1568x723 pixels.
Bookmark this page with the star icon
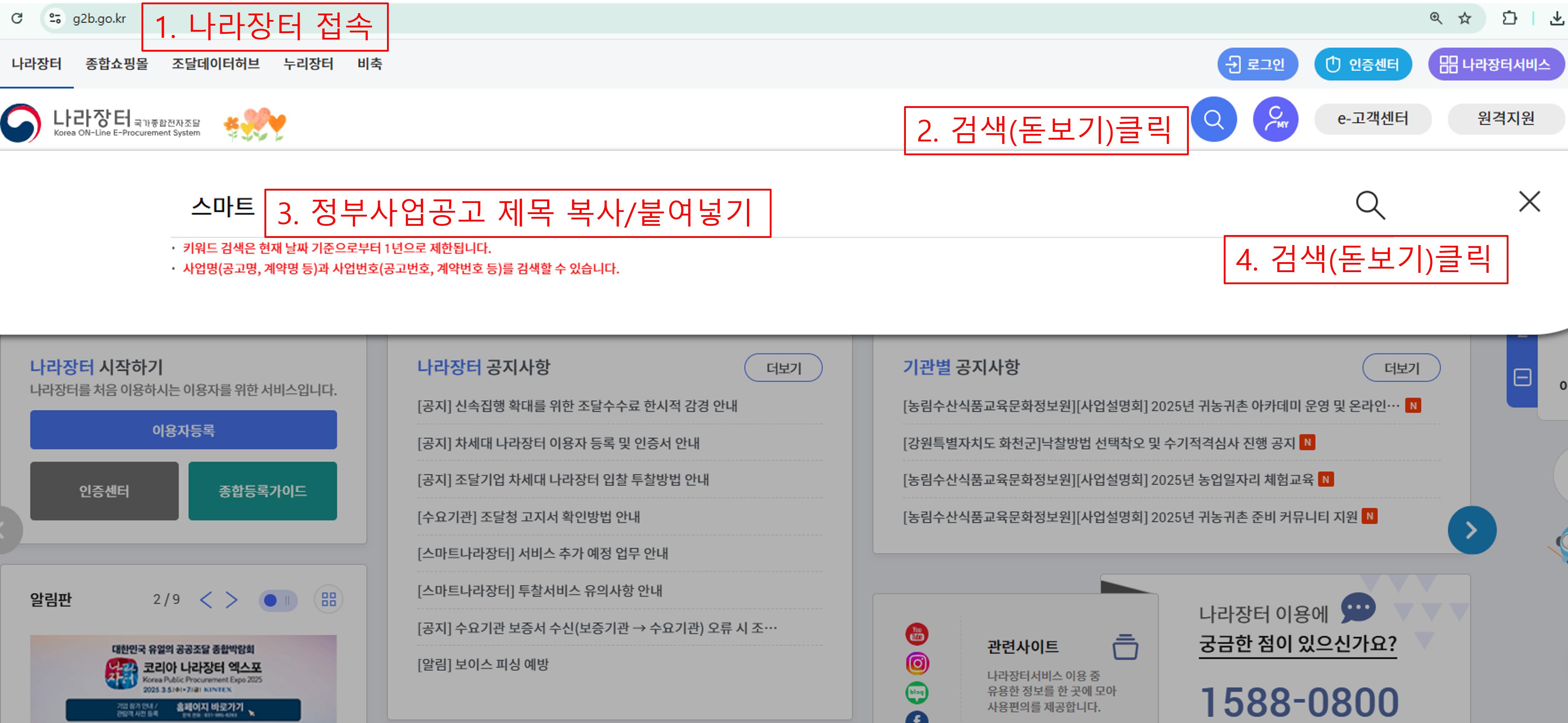tap(1465, 18)
